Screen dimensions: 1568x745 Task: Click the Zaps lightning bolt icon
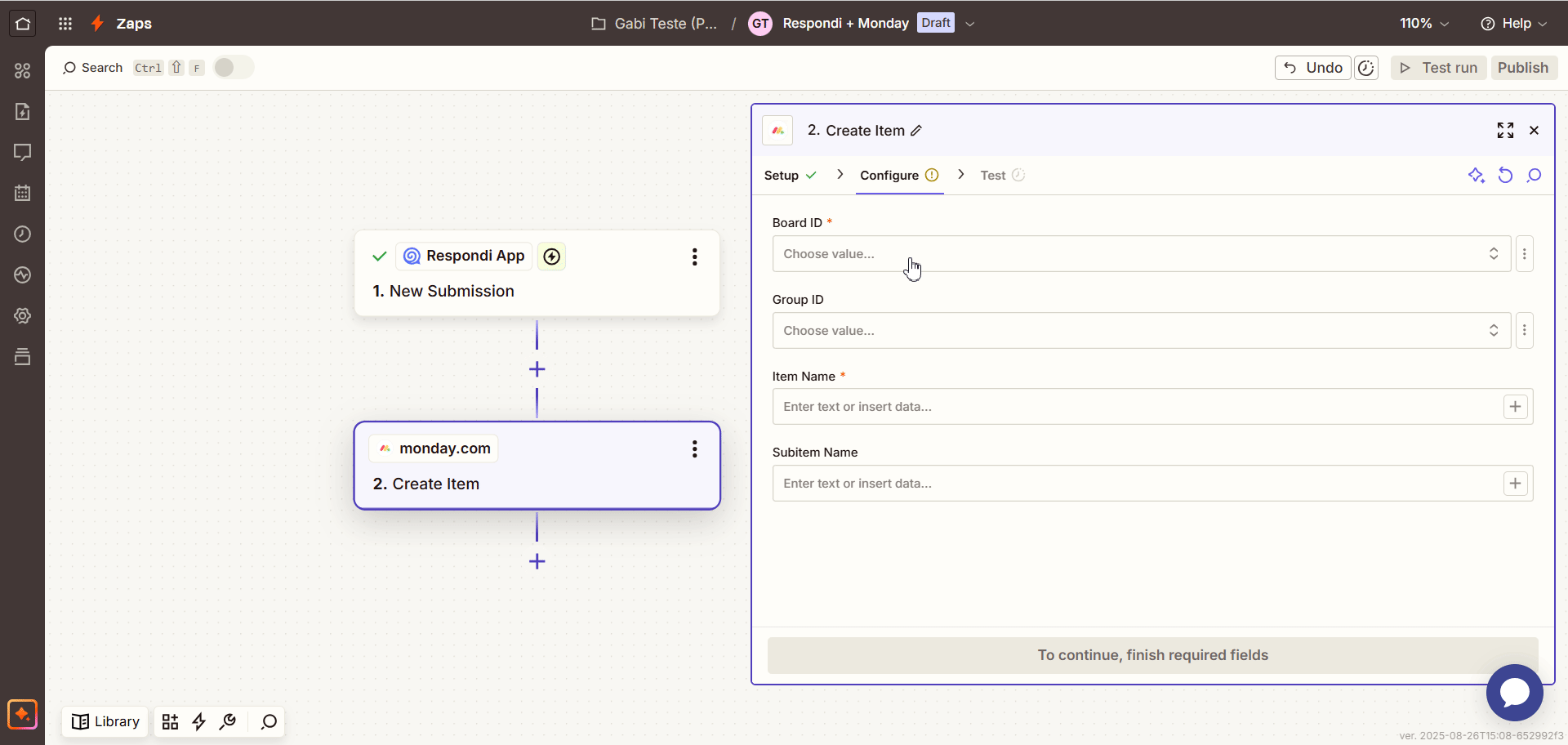coord(97,24)
